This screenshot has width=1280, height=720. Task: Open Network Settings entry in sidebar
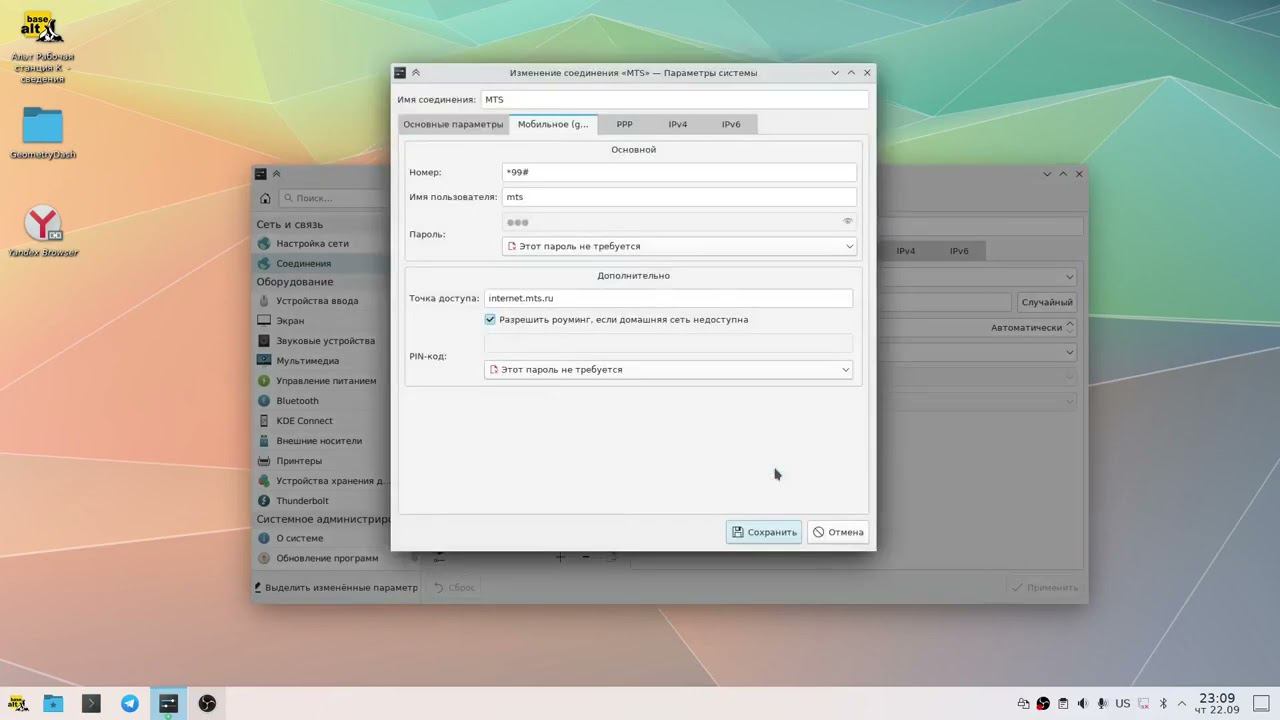click(x=321, y=243)
